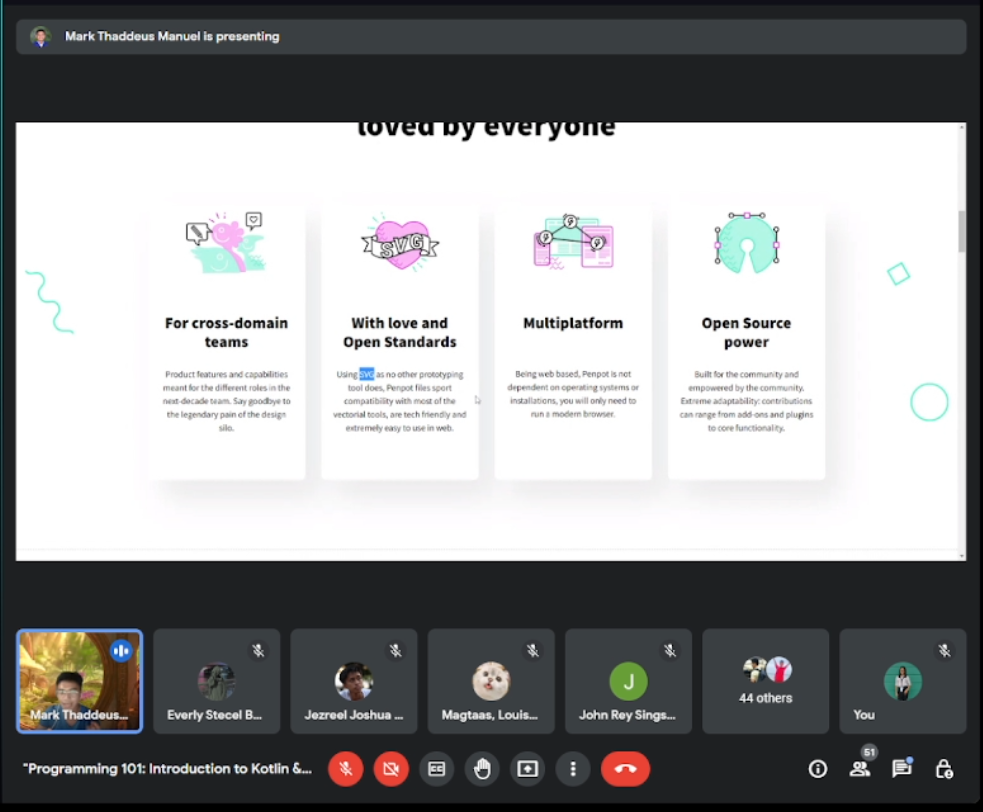Show the participants list with 61 people
The image size is (983, 812).
point(860,769)
